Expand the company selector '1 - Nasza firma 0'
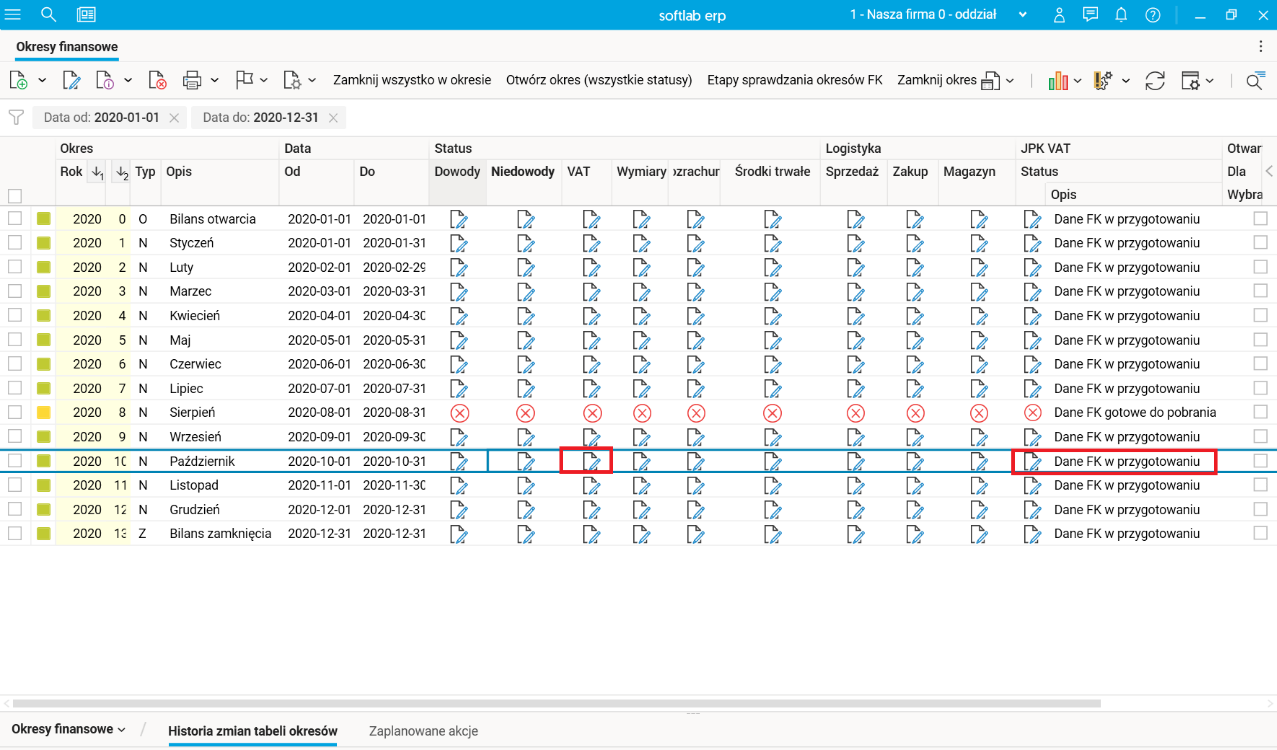The height and width of the screenshot is (750, 1277). 1022,14
